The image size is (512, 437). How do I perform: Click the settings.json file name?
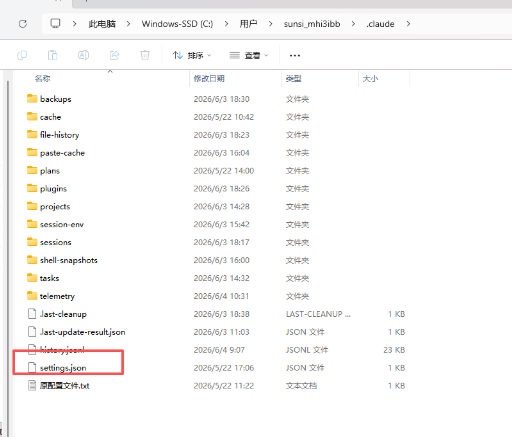pyautogui.click(x=63, y=368)
